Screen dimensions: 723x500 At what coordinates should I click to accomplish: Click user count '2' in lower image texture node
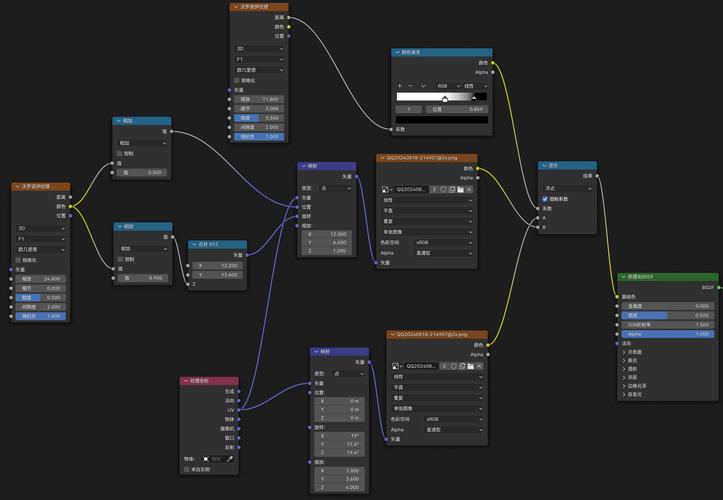point(444,366)
